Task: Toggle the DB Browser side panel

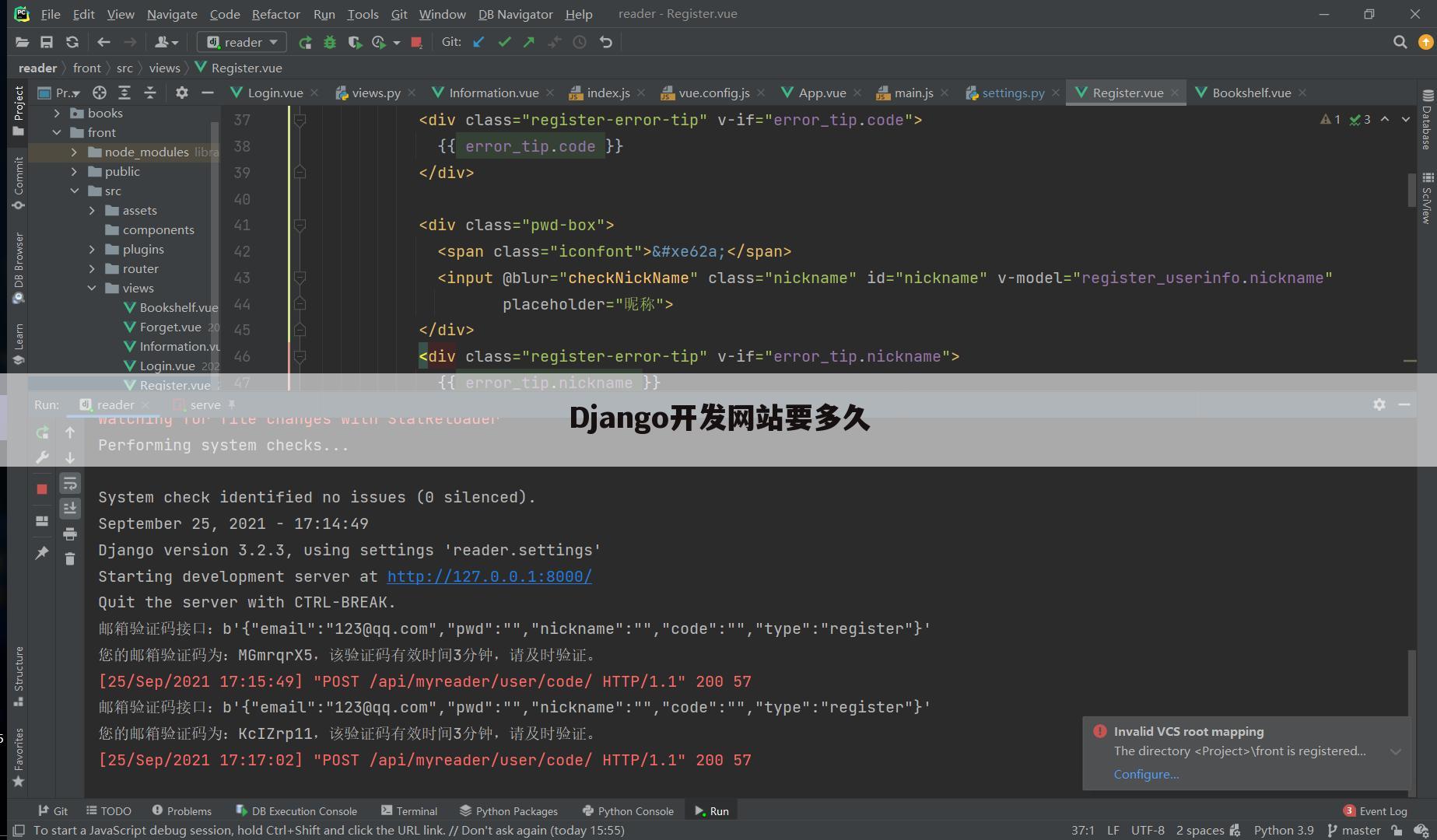Action: click(x=19, y=268)
